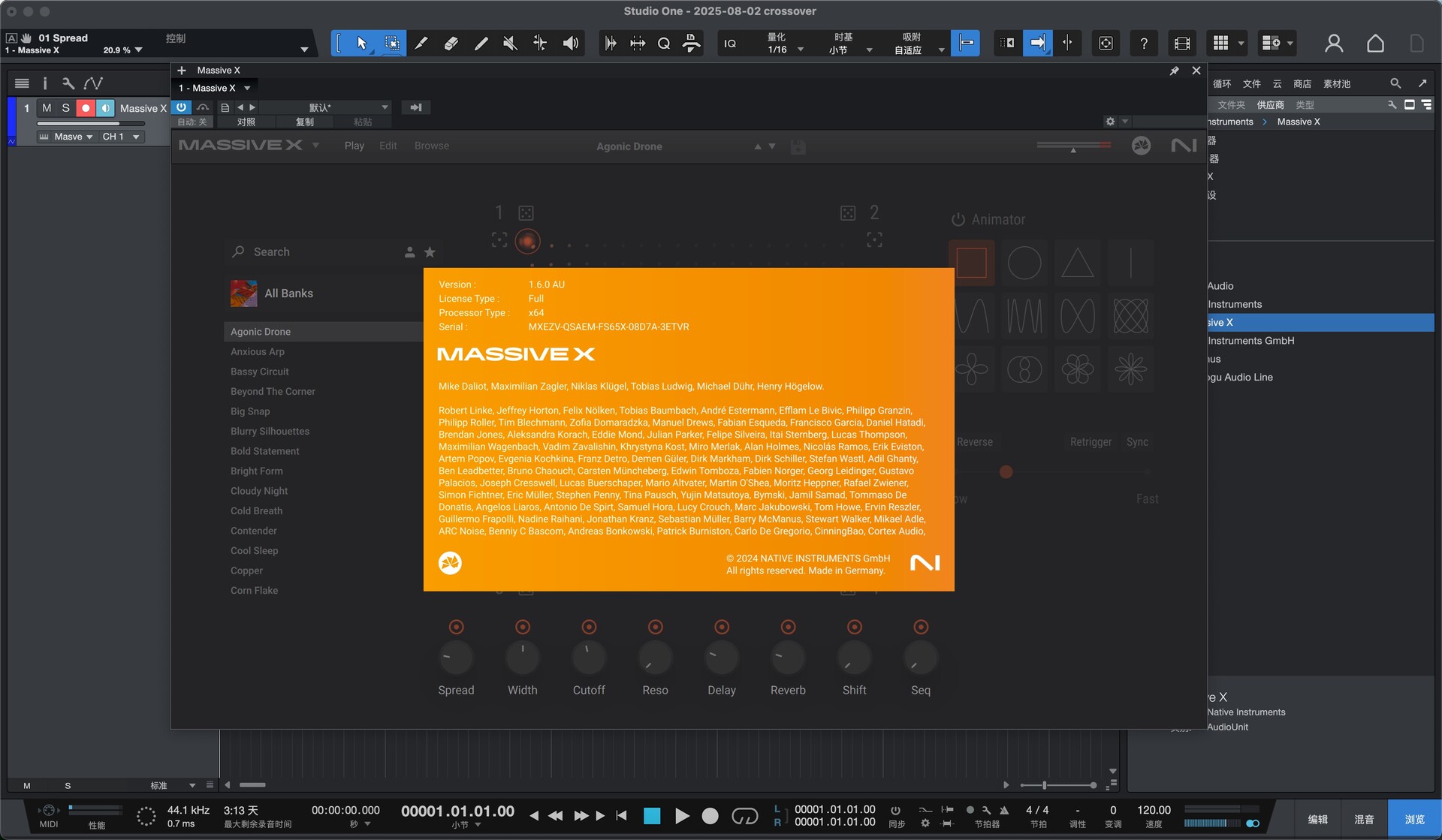The height and width of the screenshot is (840, 1442).
Task: Toggle record arm on Massive X track
Action: (x=86, y=108)
